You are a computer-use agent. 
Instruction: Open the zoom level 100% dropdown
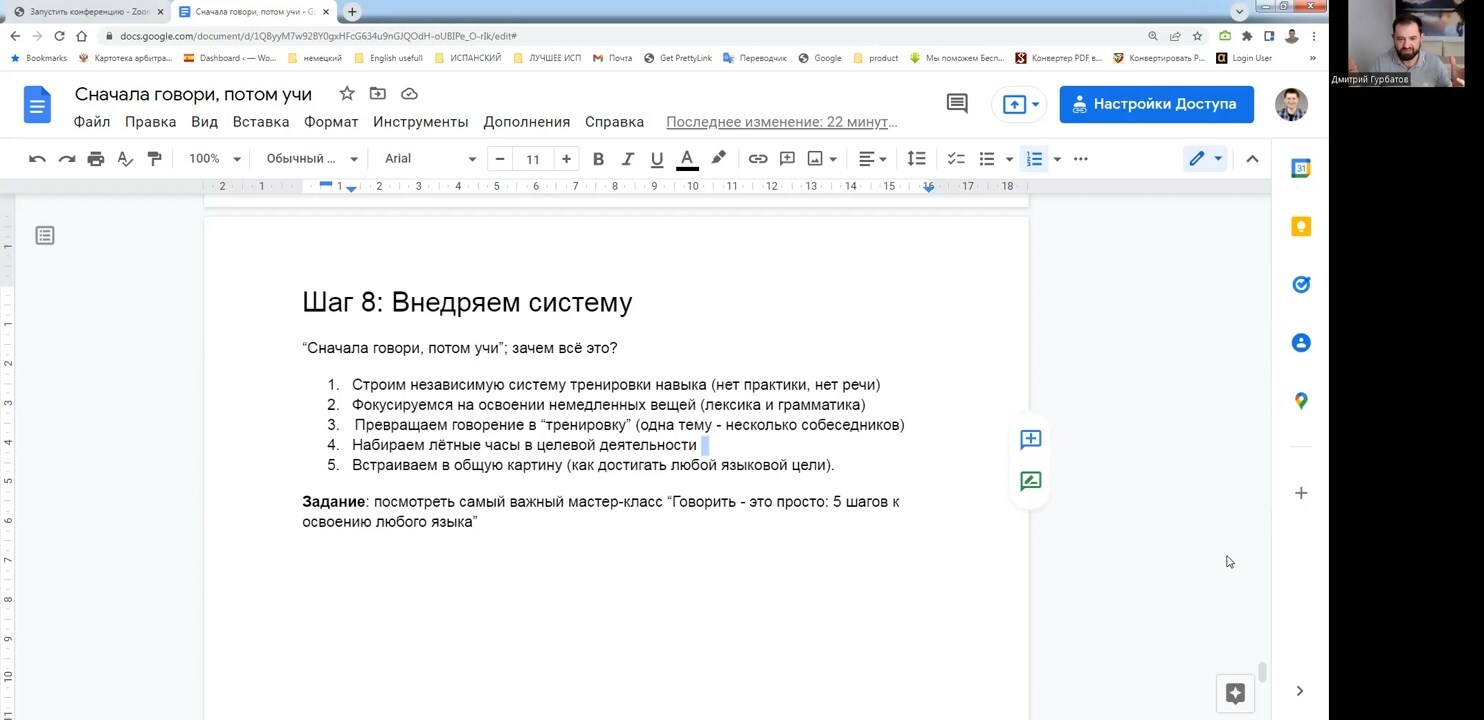(x=215, y=159)
